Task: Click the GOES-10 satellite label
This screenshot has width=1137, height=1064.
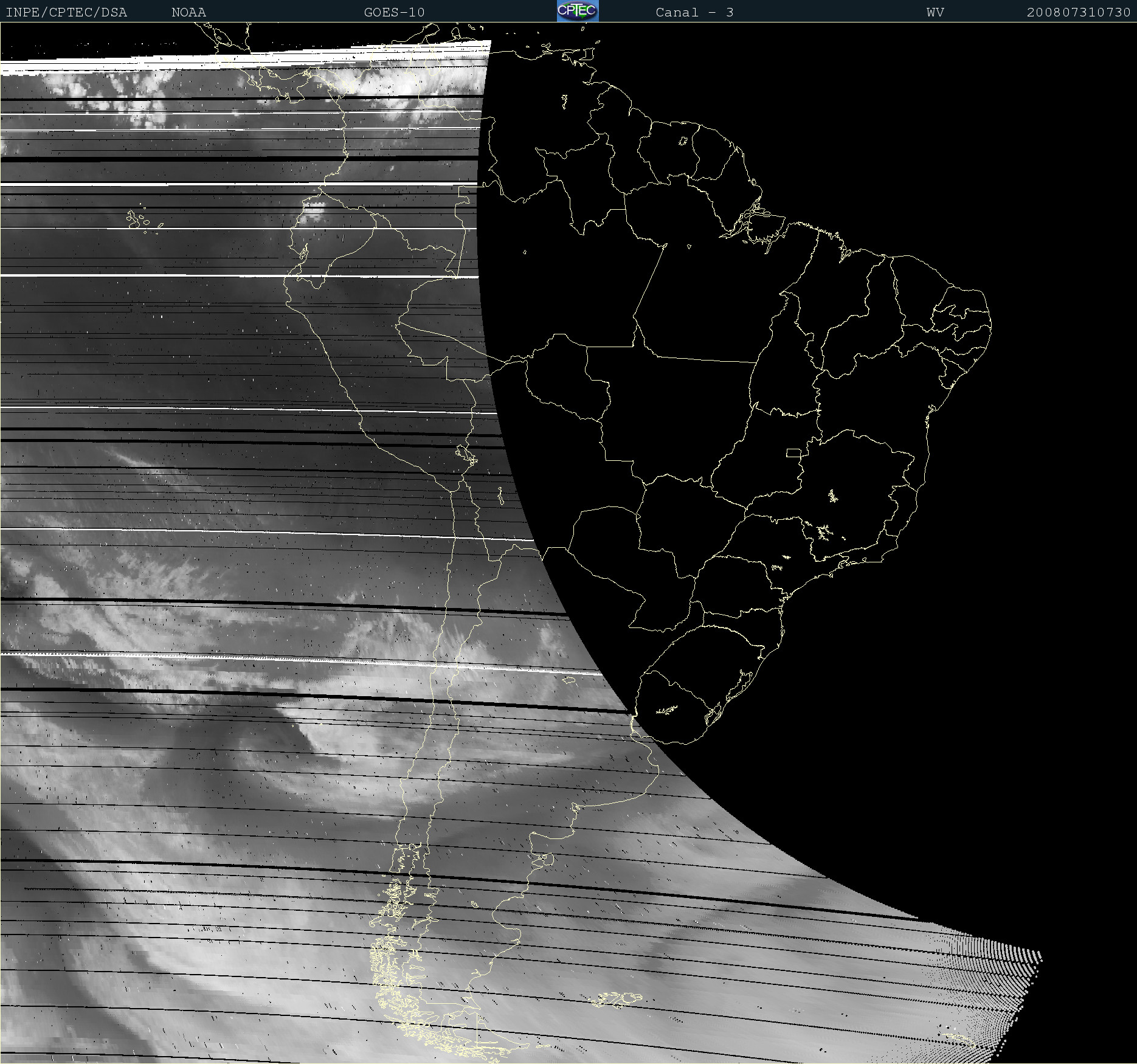Action: 394,12
